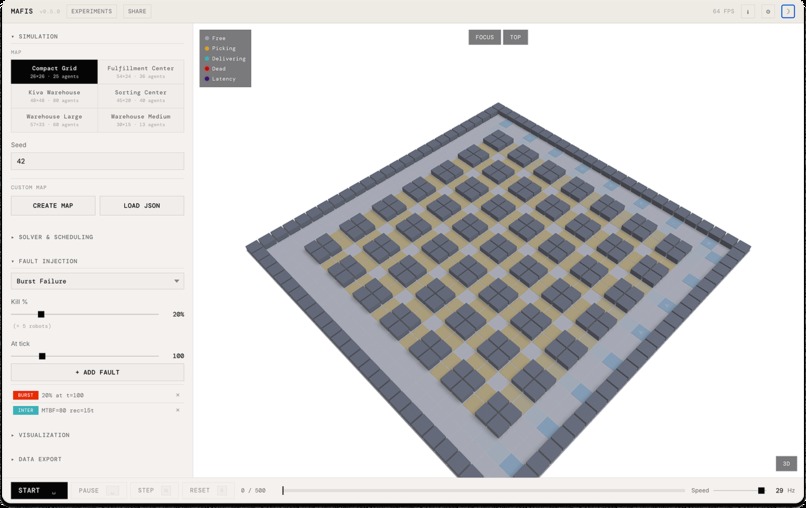Image resolution: width=806 pixels, height=508 pixels.
Task: Click the Load JSON button
Action: 141,206
